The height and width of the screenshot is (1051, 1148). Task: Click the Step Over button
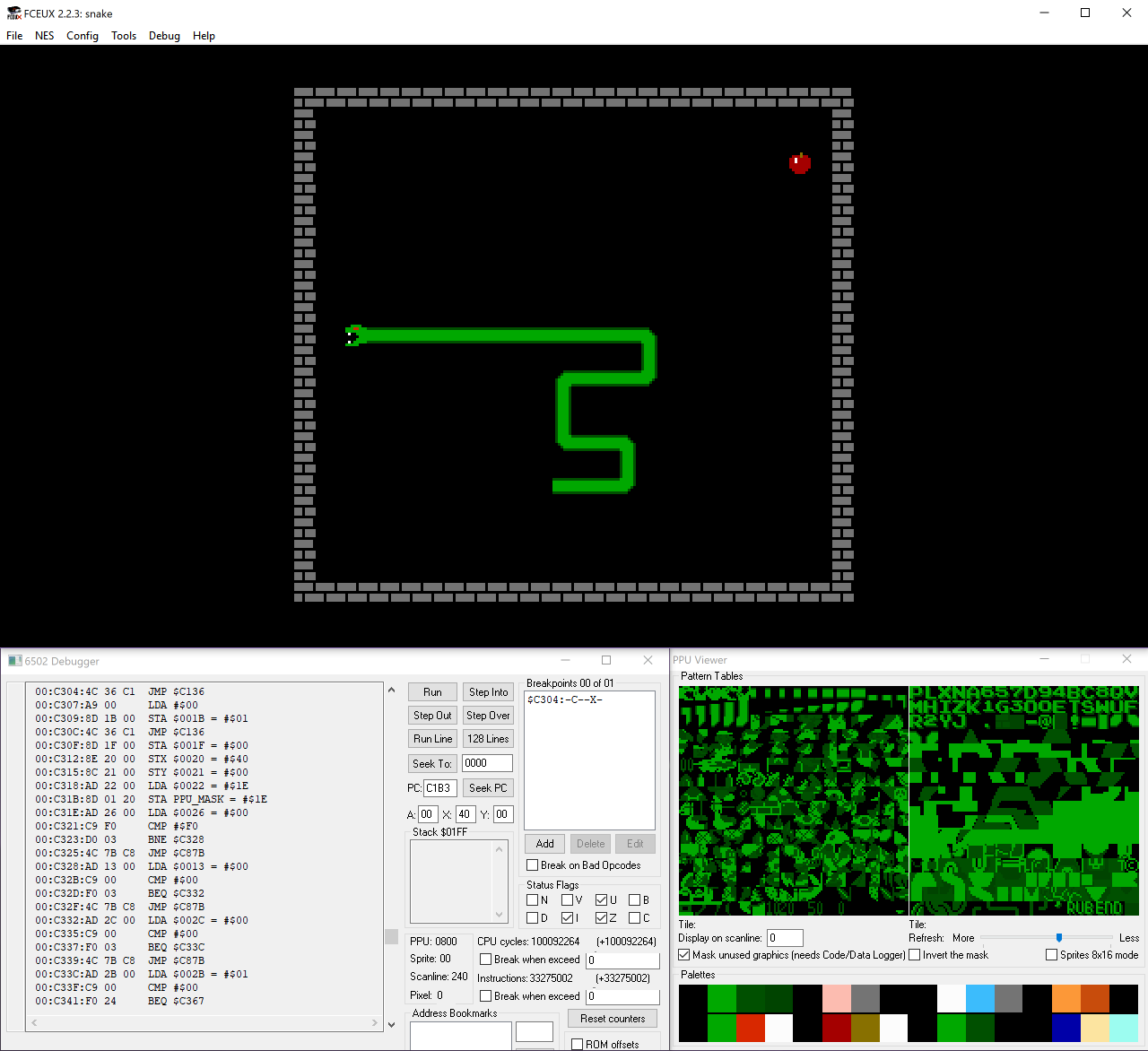(488, 715)
